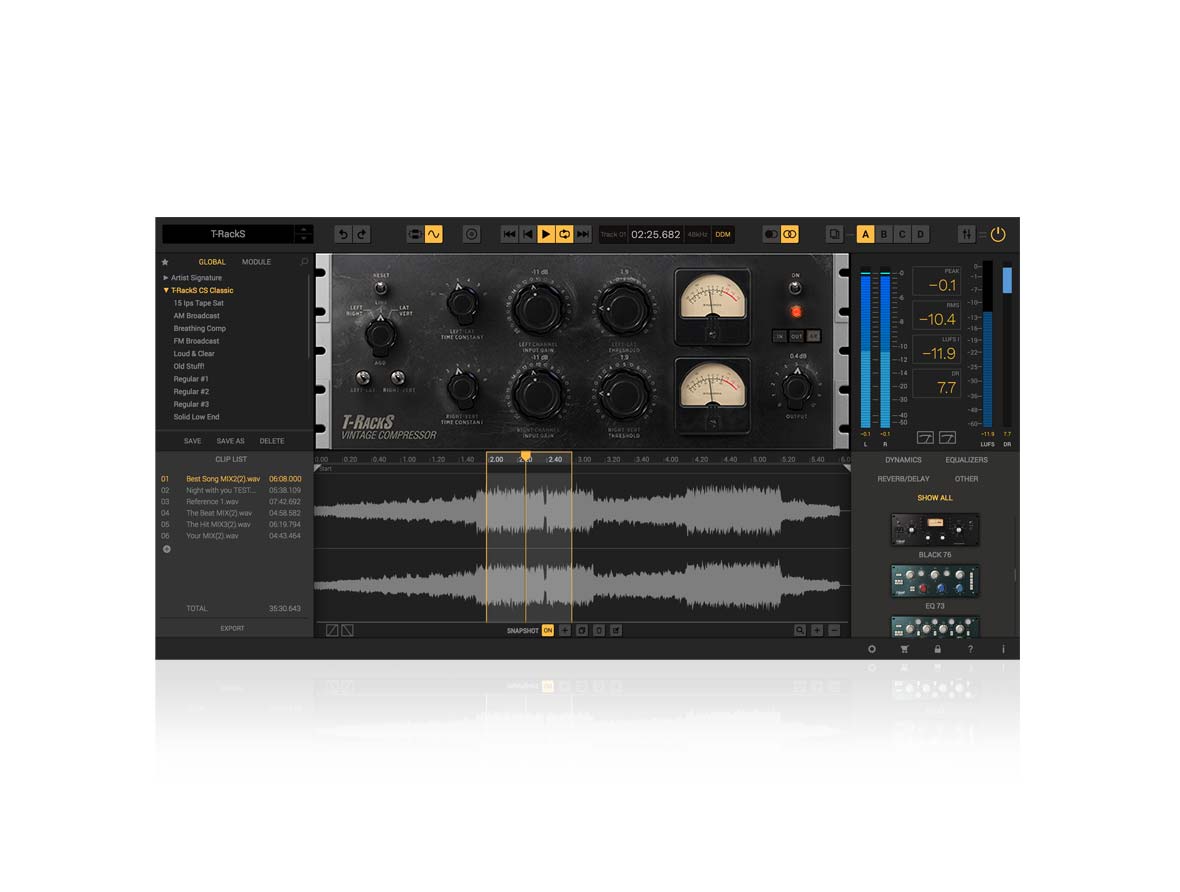The height and width of the screenshot is (892, 1180).
Task: Open the mixer settings sliders icon
Action: pos(967,234)
